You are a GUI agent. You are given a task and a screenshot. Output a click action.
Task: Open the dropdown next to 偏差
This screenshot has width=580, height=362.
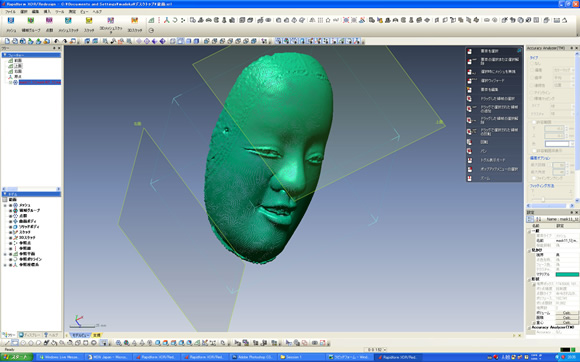(572, 70)
